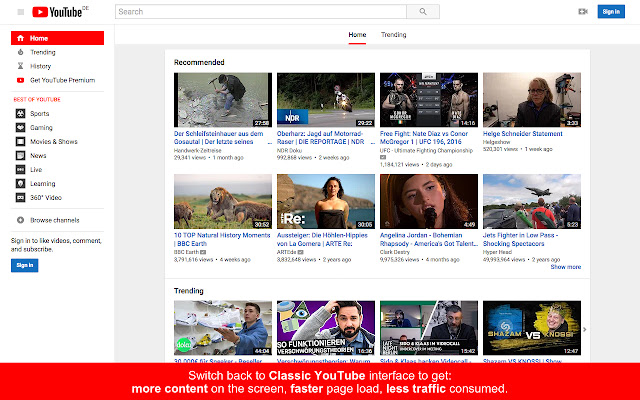
Task: Click the History hourglass icon
Action: click(x=20, y=66)
